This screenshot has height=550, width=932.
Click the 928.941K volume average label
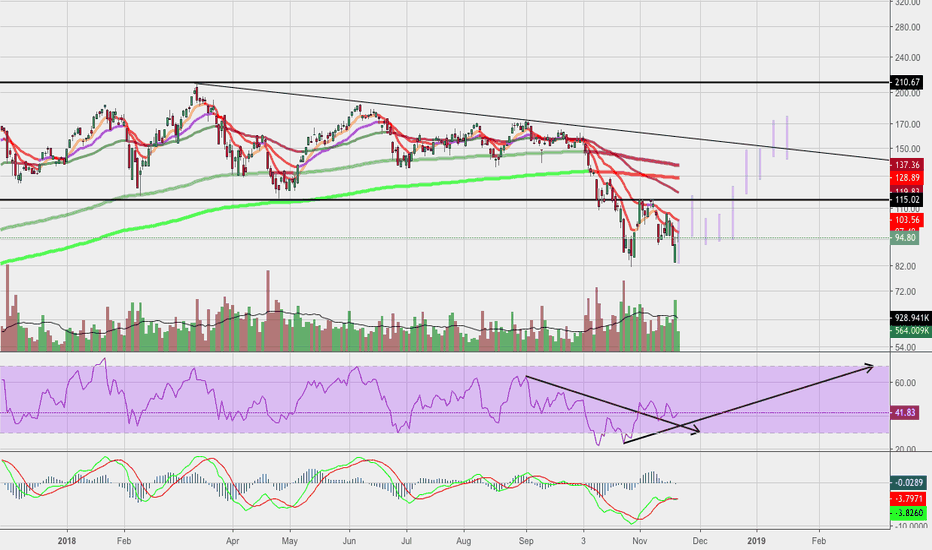(x=911, y=318)
